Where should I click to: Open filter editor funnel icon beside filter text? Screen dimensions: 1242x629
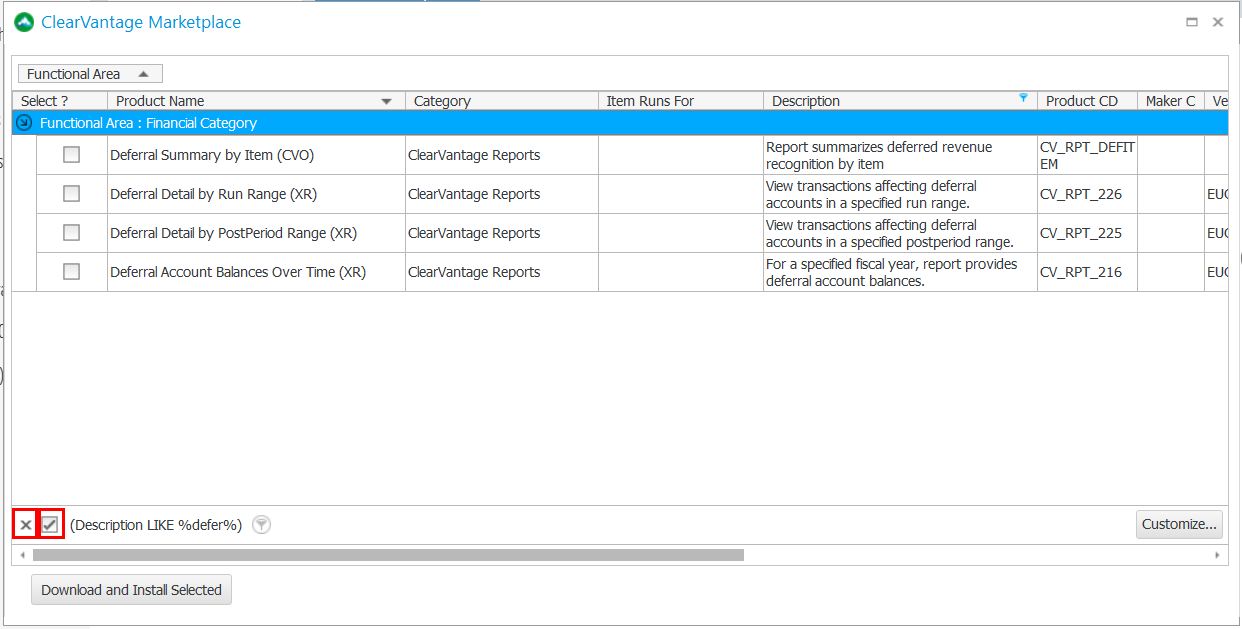(x=261, y=525)
